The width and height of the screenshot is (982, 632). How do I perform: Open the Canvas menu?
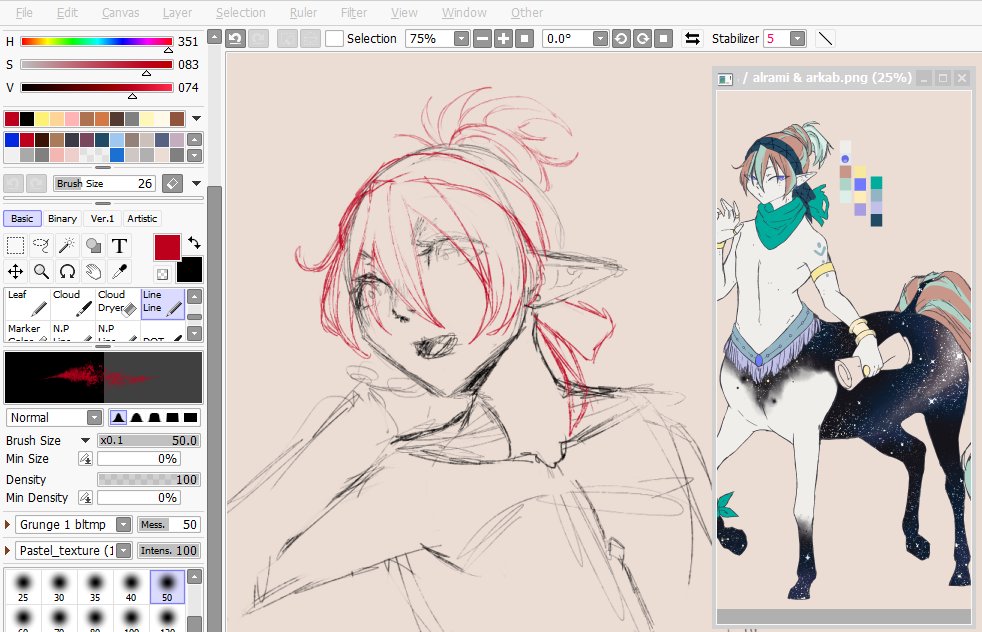coord(120,13)
